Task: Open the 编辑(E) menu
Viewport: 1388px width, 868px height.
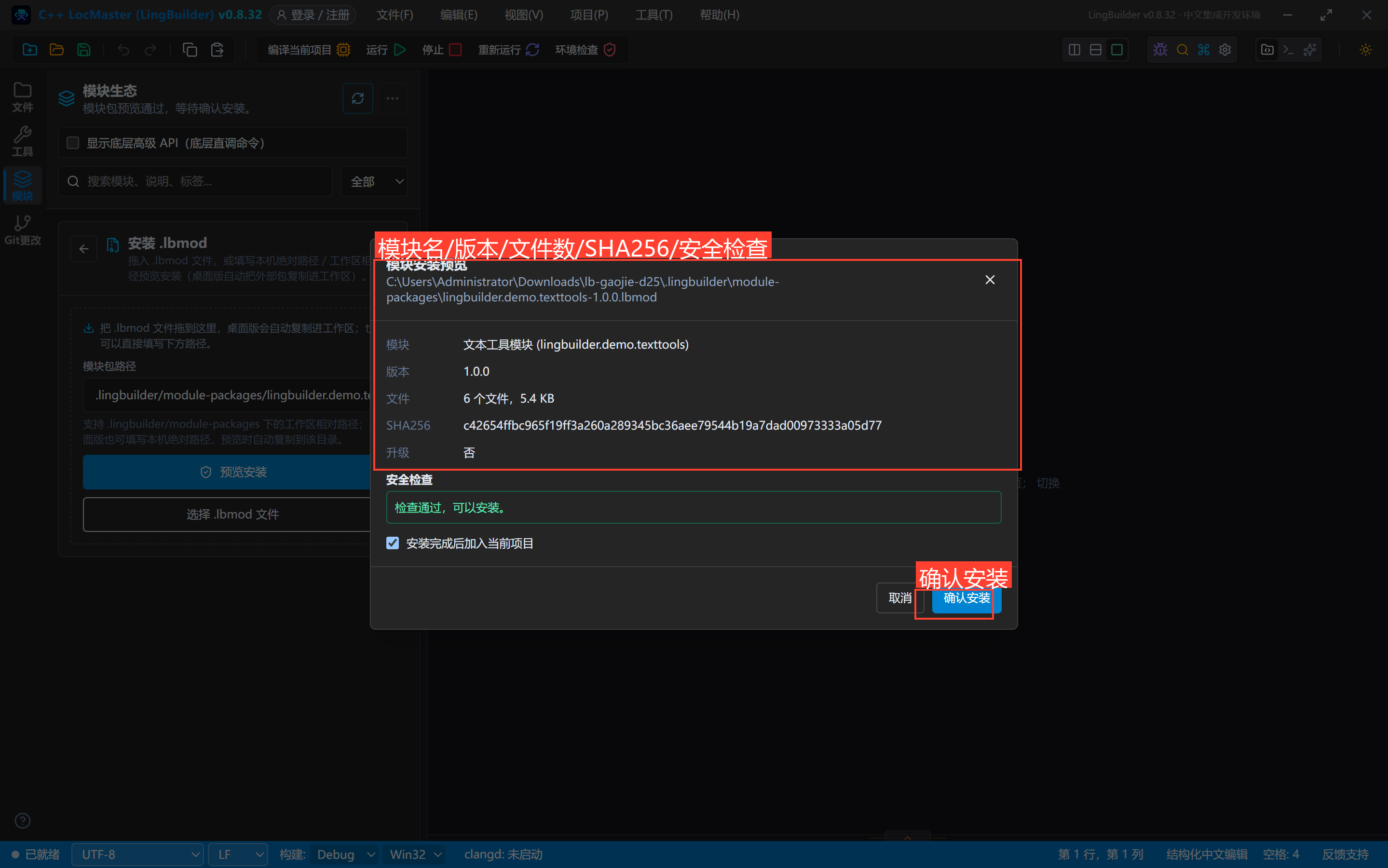Action: (x=459, y=15)
